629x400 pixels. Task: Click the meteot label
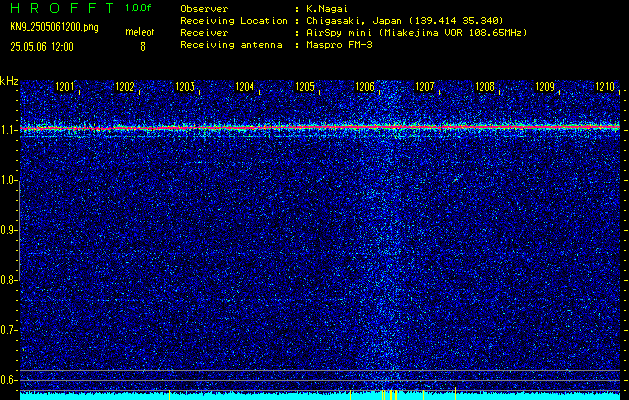pyautogui.click(x=140, y=32)
